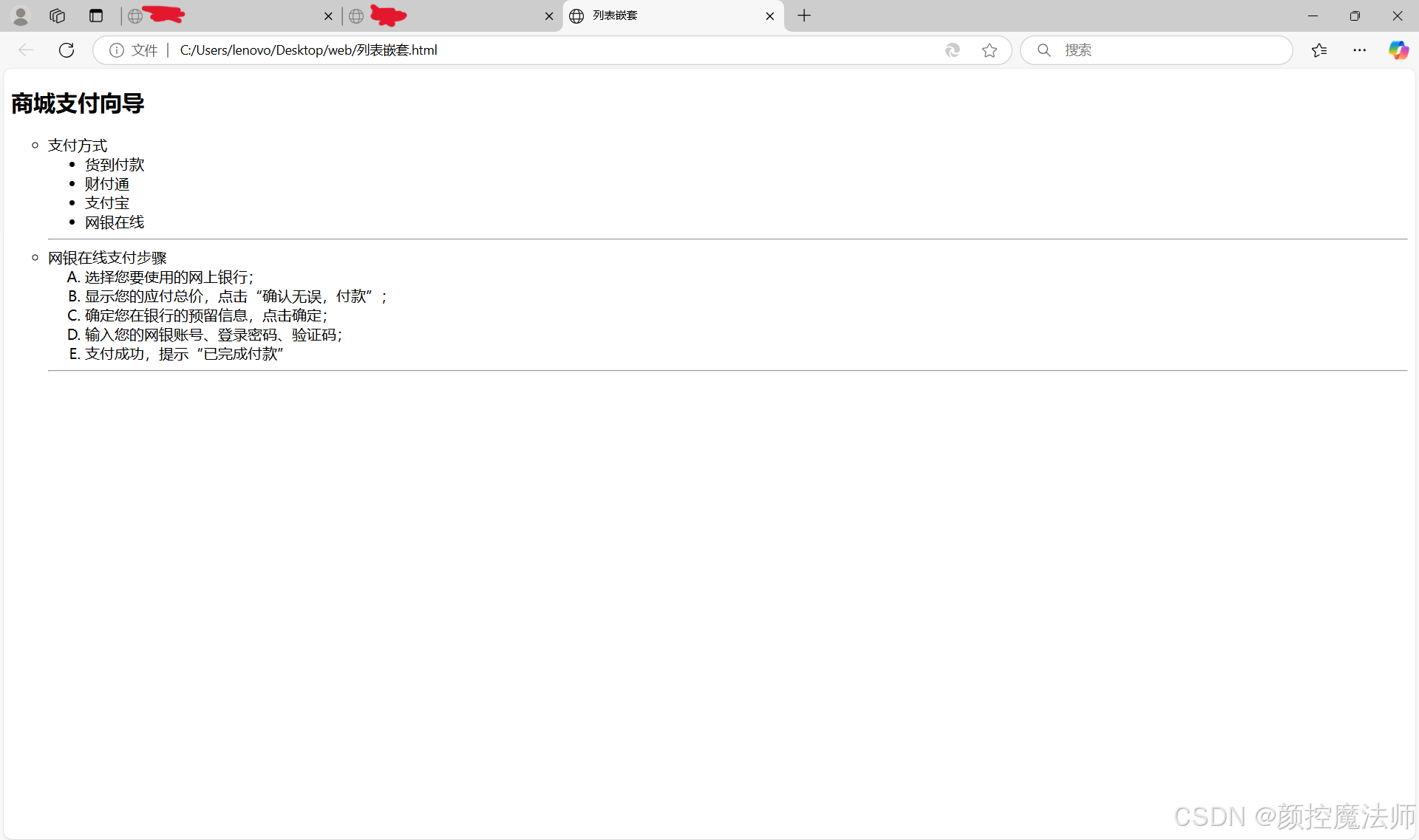Close the second scribbled tab
1419x840 pixels.
[549, 16]
